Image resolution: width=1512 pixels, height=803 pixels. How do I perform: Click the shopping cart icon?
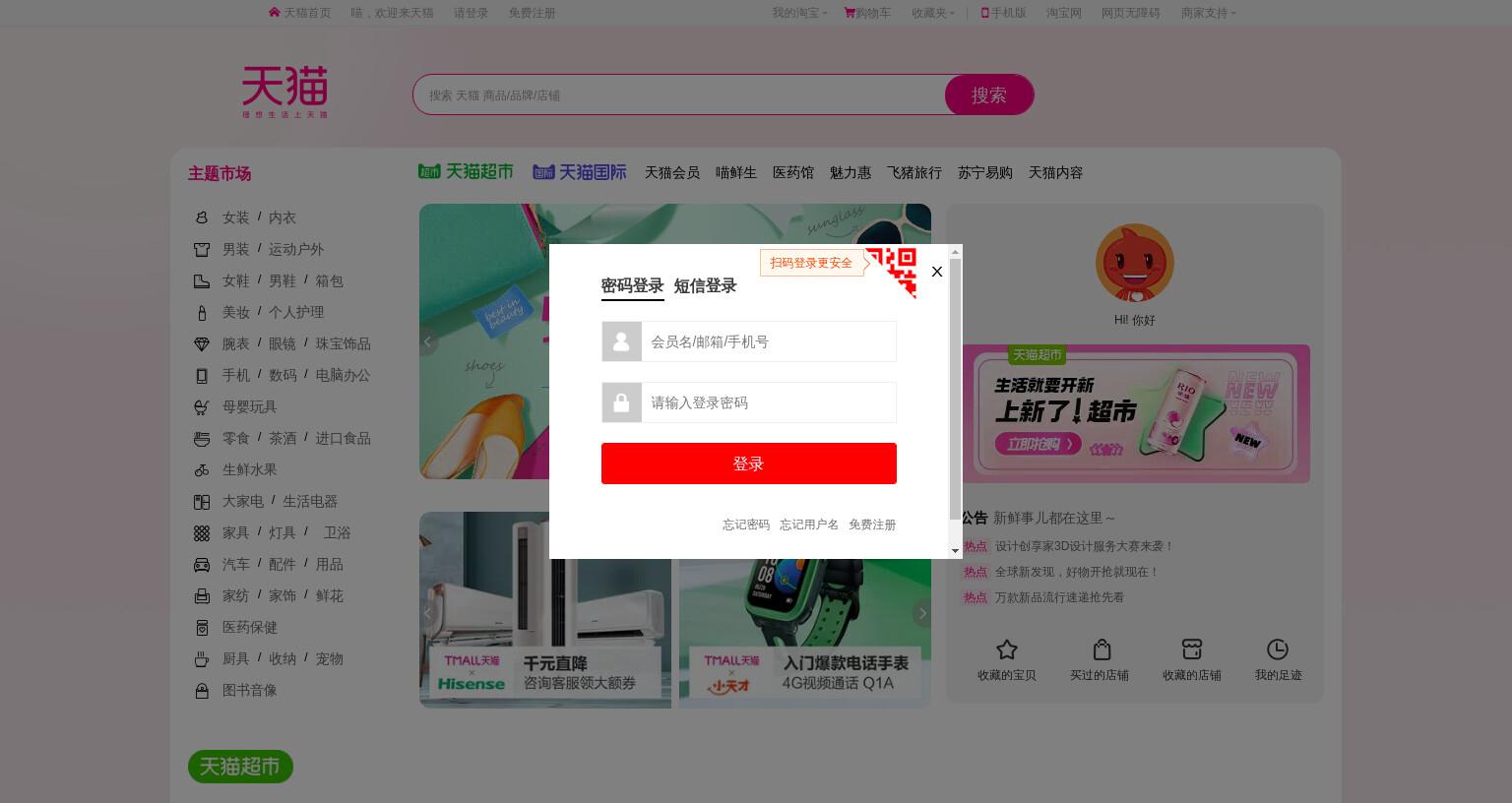coord(850,13)
